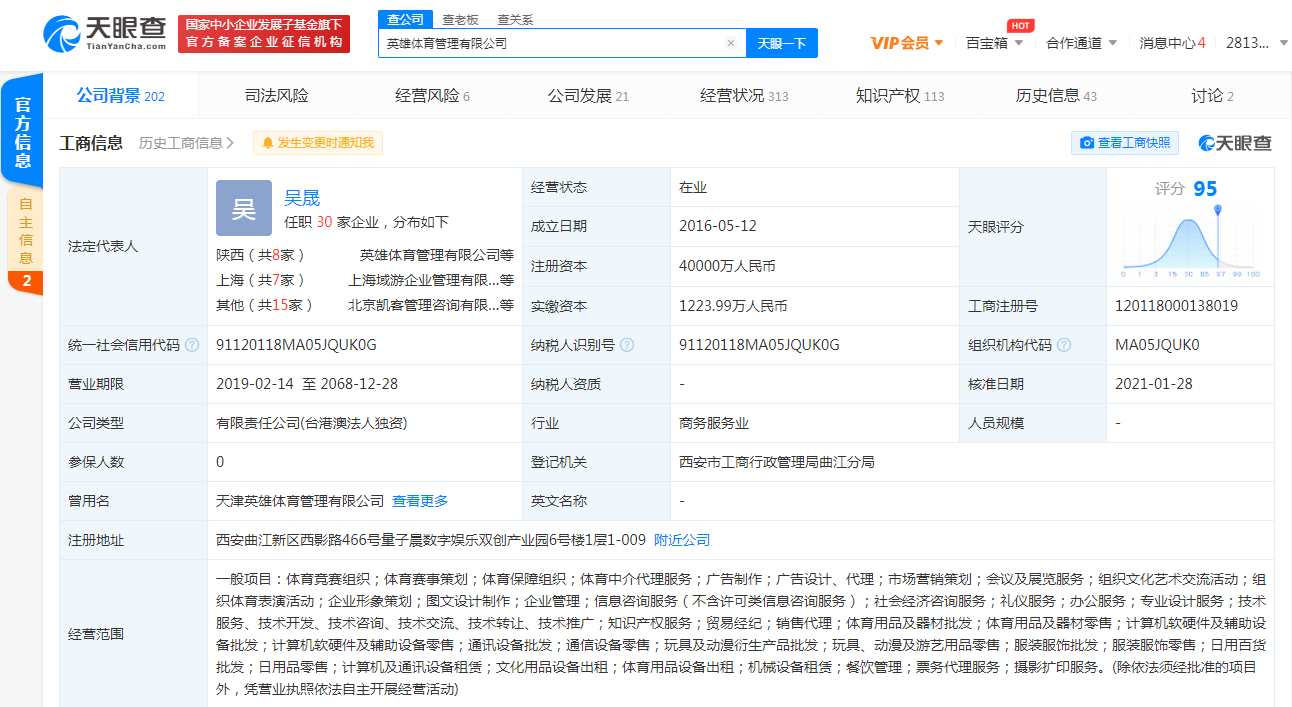This screenshot has width=1292, height=707.
Task: Select 自主信息 side tab
Action: coord(25,241)
